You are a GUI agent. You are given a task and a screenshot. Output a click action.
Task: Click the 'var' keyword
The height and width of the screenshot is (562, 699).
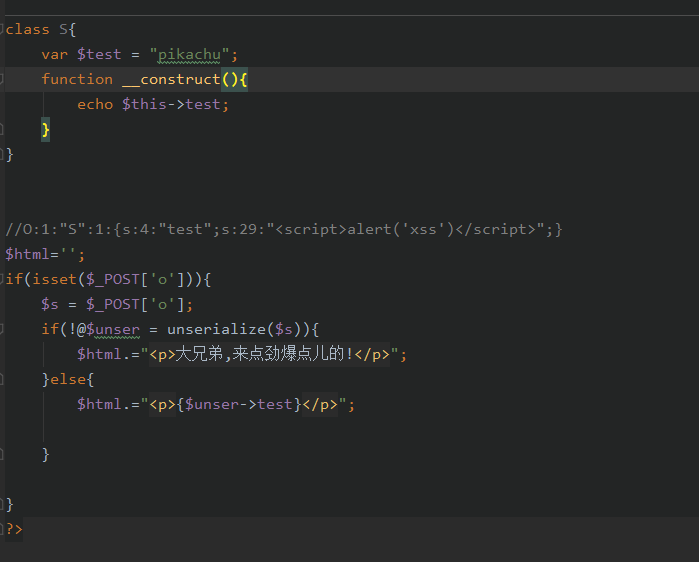[54, 54]
